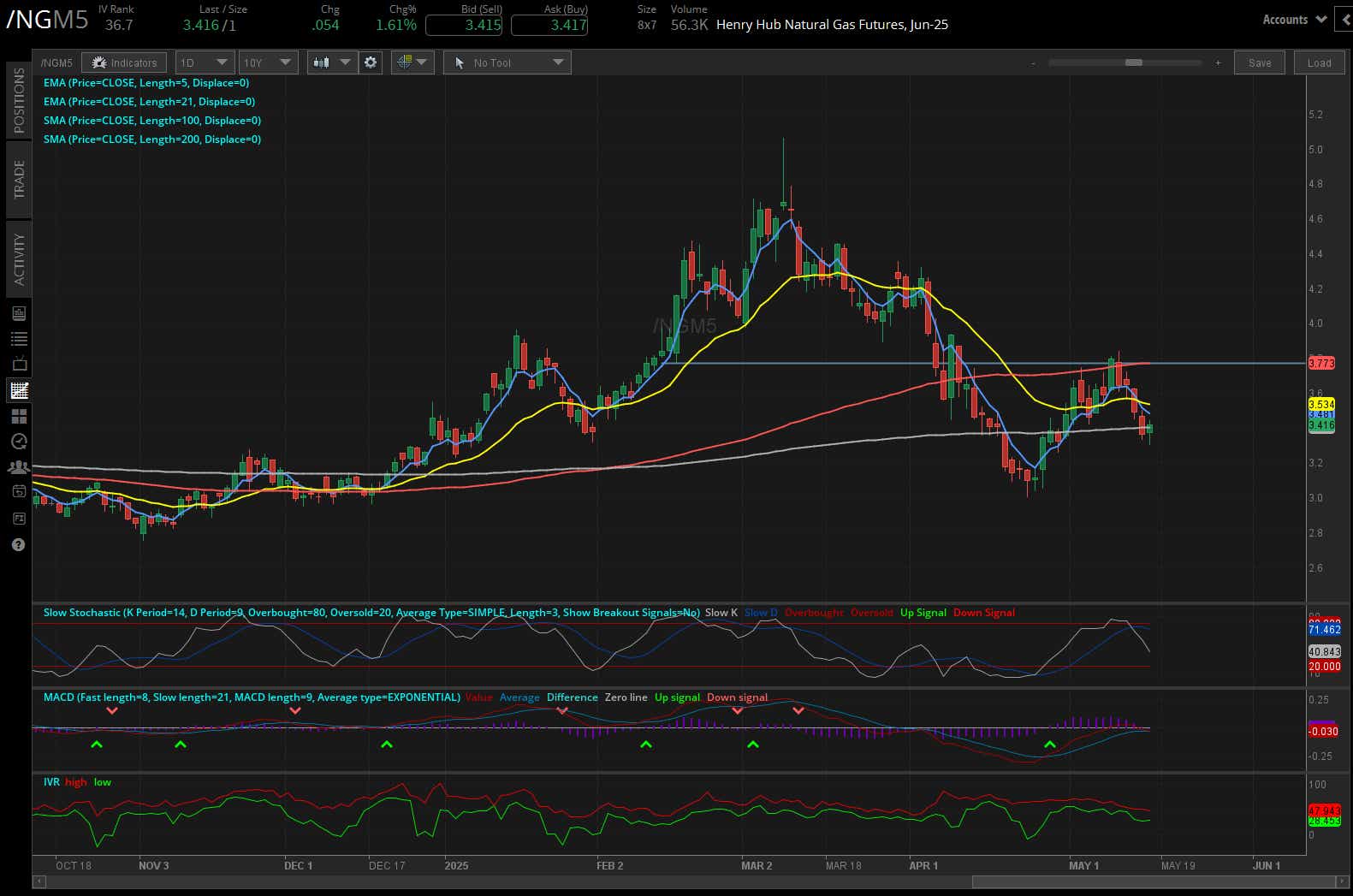The width and height of the screenshot is (1353, 896).
Task: Click the chart zoom slider handle
Action: click(1134, 62)
